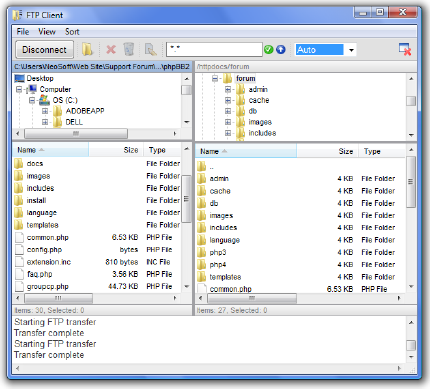Expand the remote cache tree node
The image size is (430, 389).
[x=228, y=100]
